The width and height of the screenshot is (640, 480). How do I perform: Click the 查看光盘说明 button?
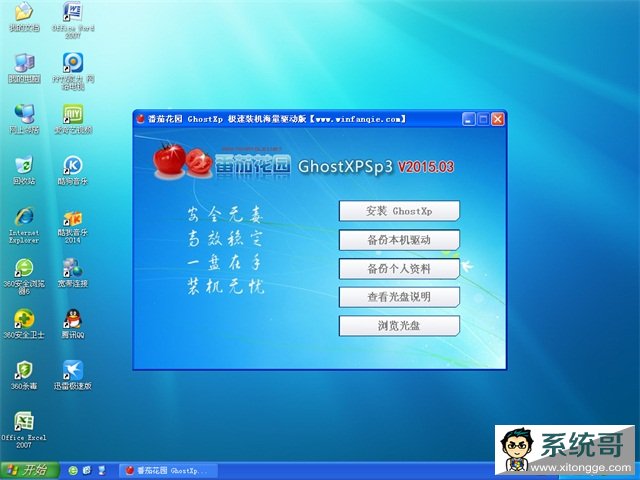point(399,297)
